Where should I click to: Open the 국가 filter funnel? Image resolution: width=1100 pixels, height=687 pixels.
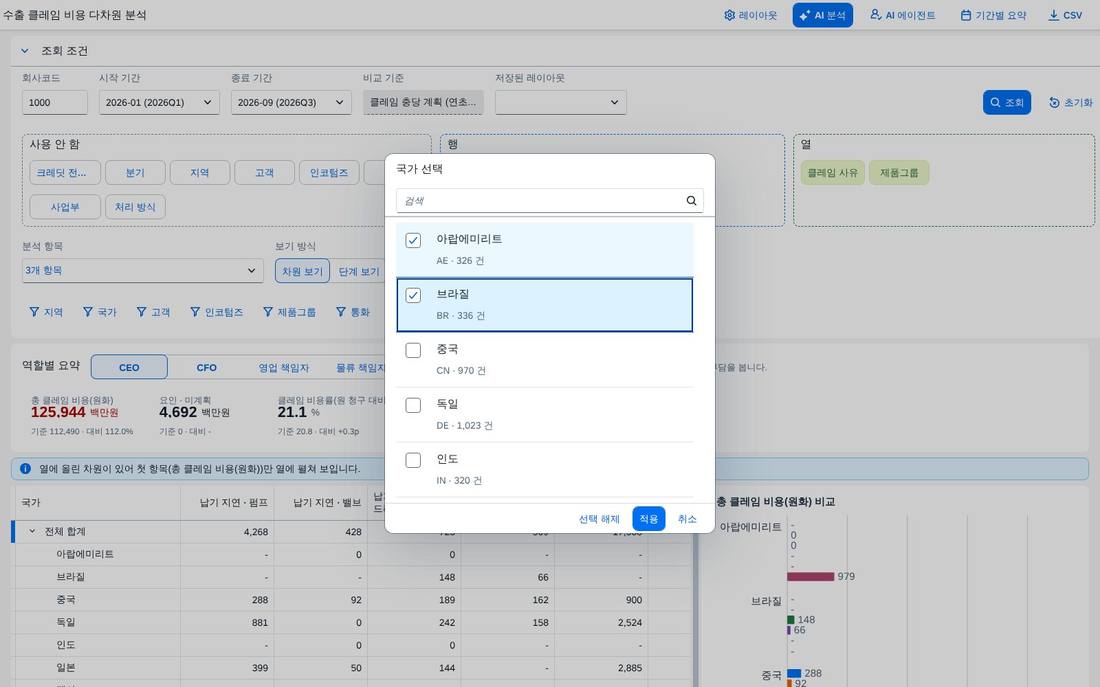point(88,312)
